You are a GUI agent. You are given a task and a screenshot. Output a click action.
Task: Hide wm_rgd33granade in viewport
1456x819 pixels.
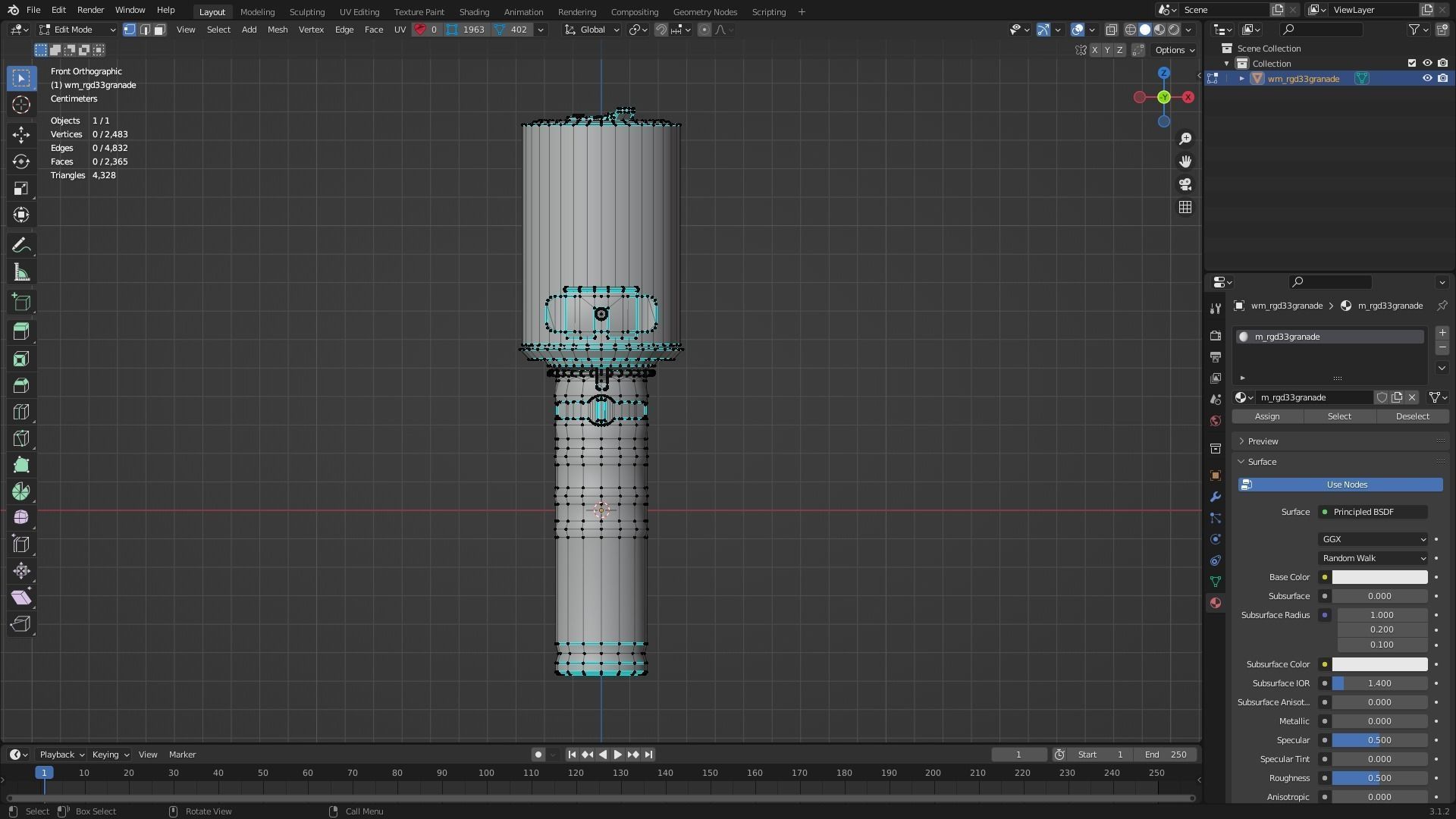[x=1427, y=78]
